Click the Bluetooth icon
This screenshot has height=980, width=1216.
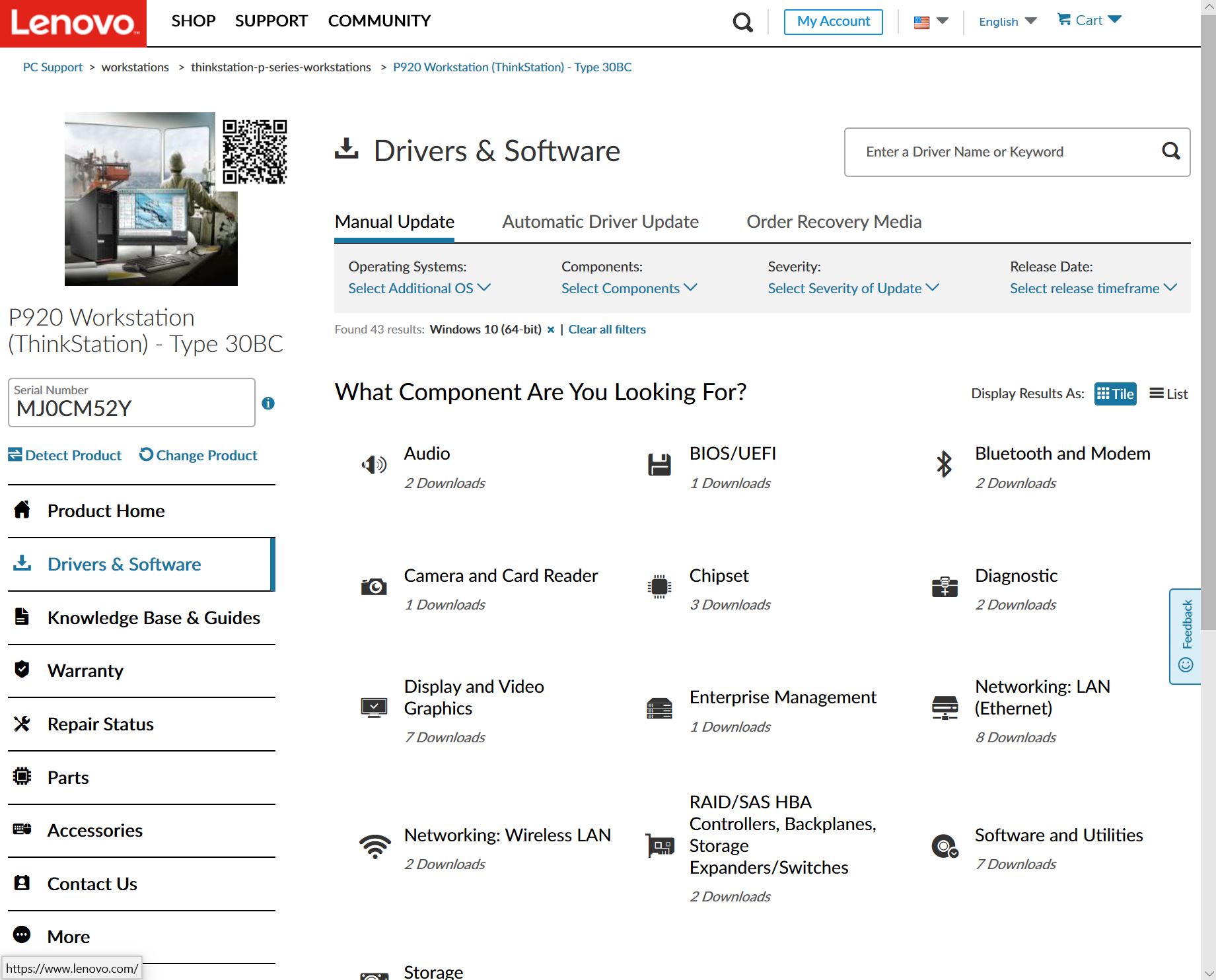tap(945, 464)
